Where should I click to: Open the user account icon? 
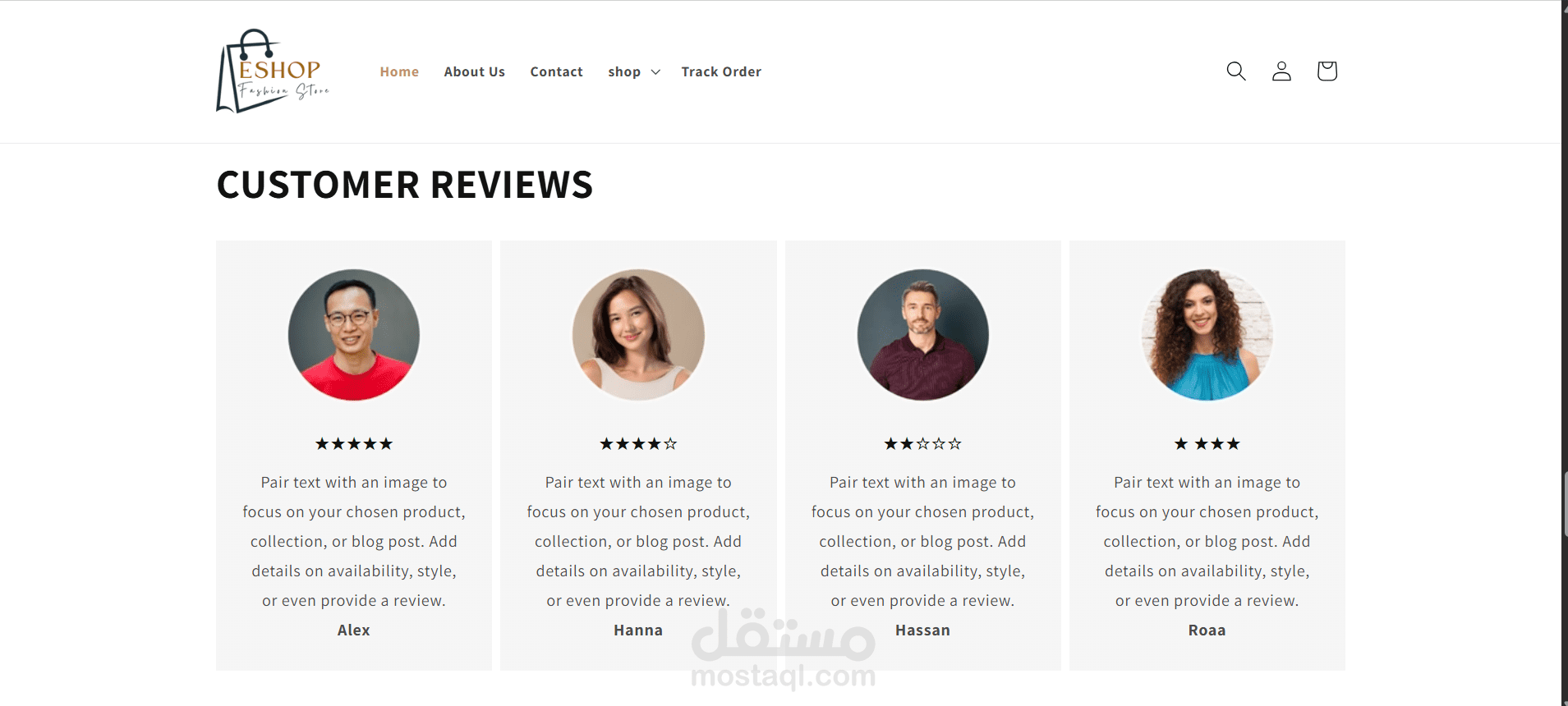pyautogui.click(x=1281, y=71)
